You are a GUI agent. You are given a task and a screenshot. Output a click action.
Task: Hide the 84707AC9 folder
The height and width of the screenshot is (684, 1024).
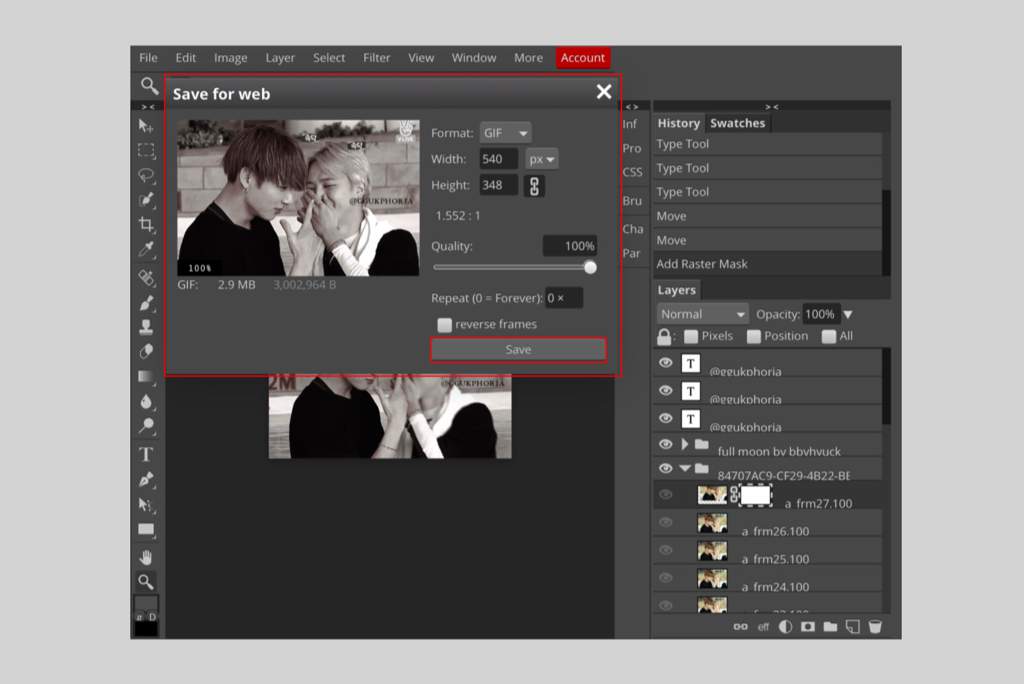click(665, 468)
